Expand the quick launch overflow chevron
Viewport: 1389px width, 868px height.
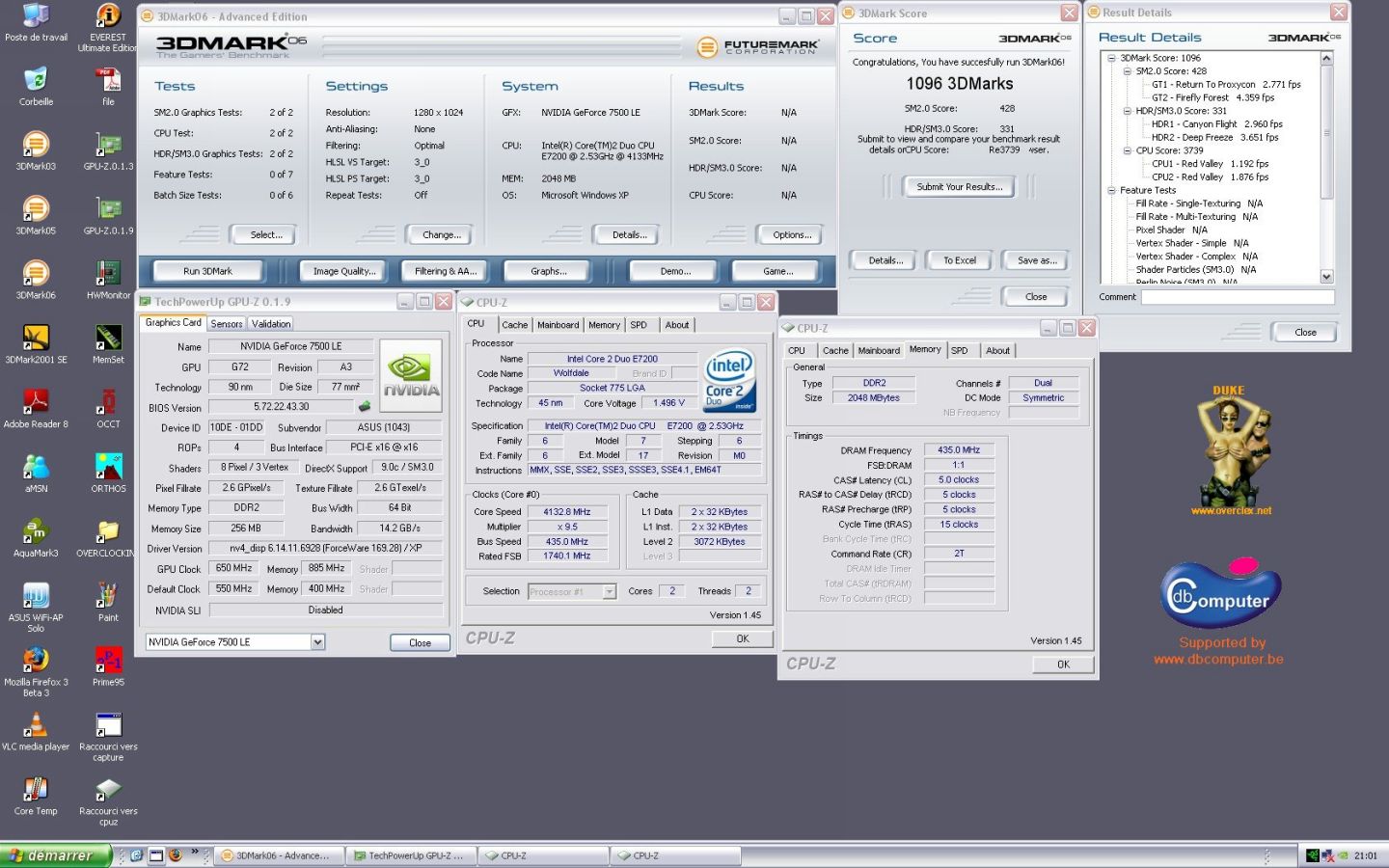point(195,852)
